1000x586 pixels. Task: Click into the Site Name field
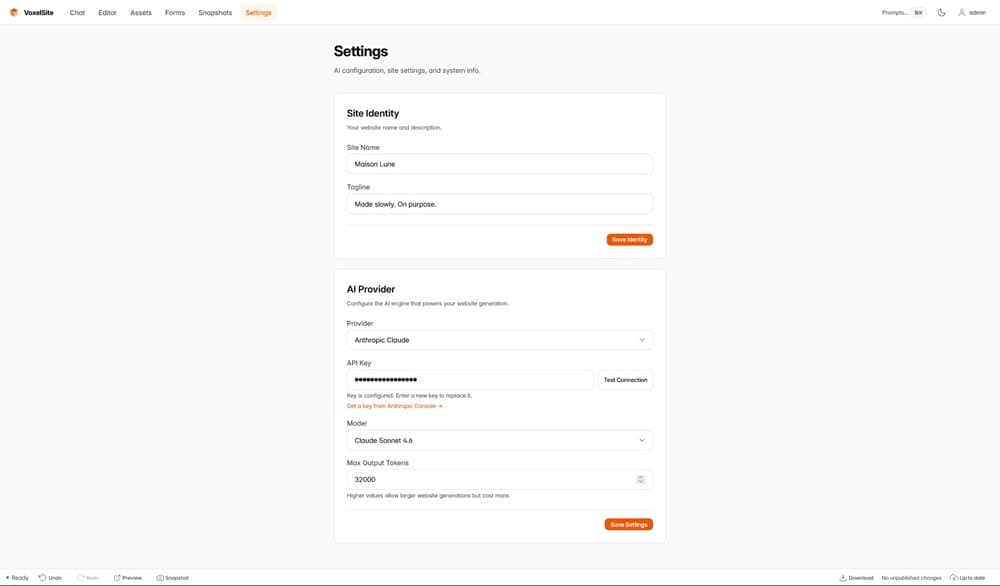pyautogui.click(x=499, y=164)
